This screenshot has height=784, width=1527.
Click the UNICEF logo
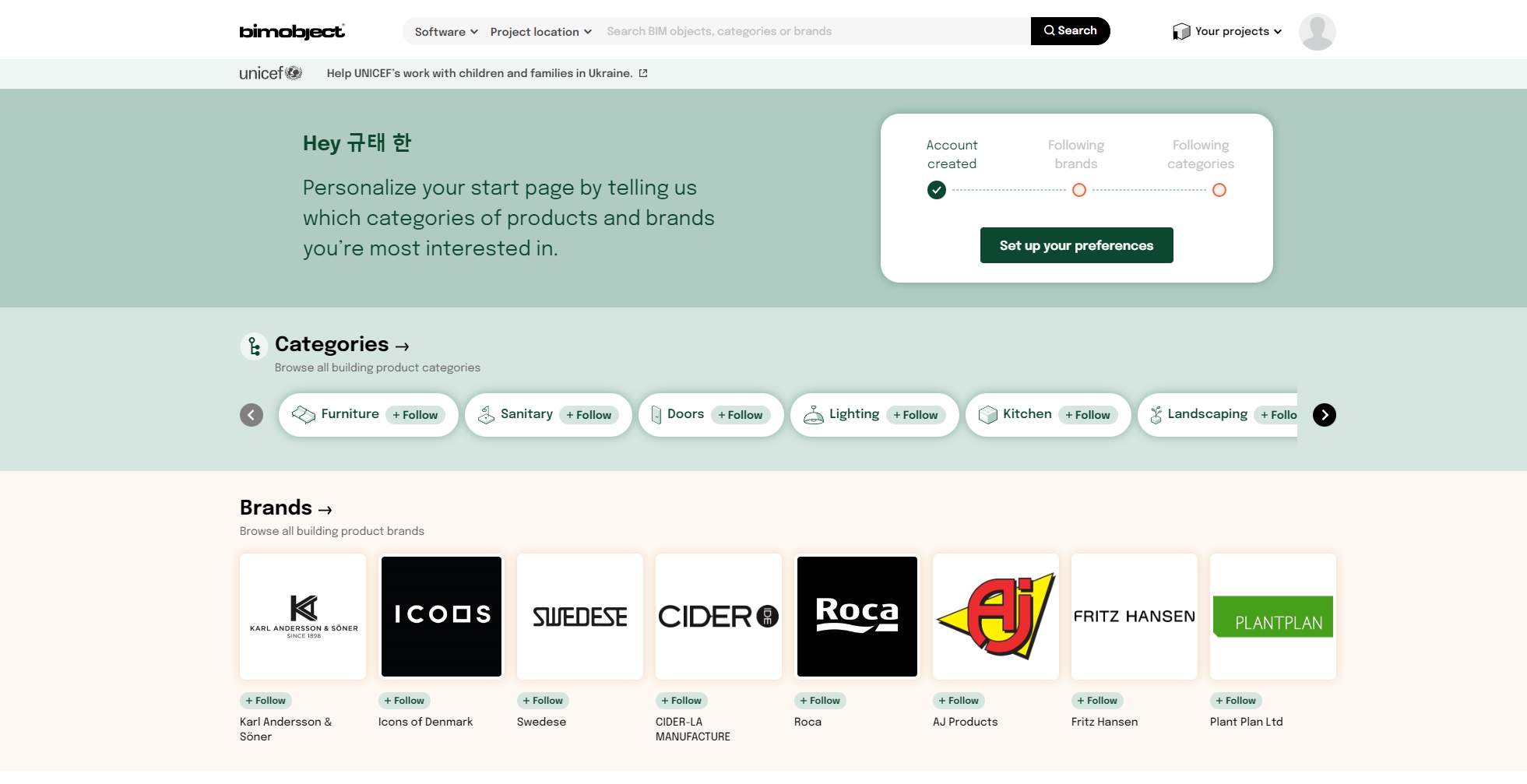[270, 73]
